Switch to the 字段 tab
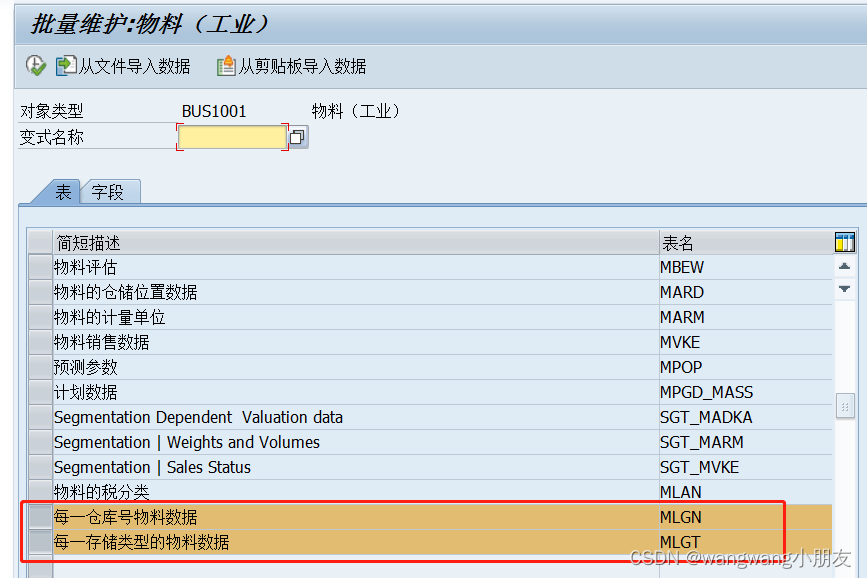Screen dimensions: 867x578 tap(108, 192)
